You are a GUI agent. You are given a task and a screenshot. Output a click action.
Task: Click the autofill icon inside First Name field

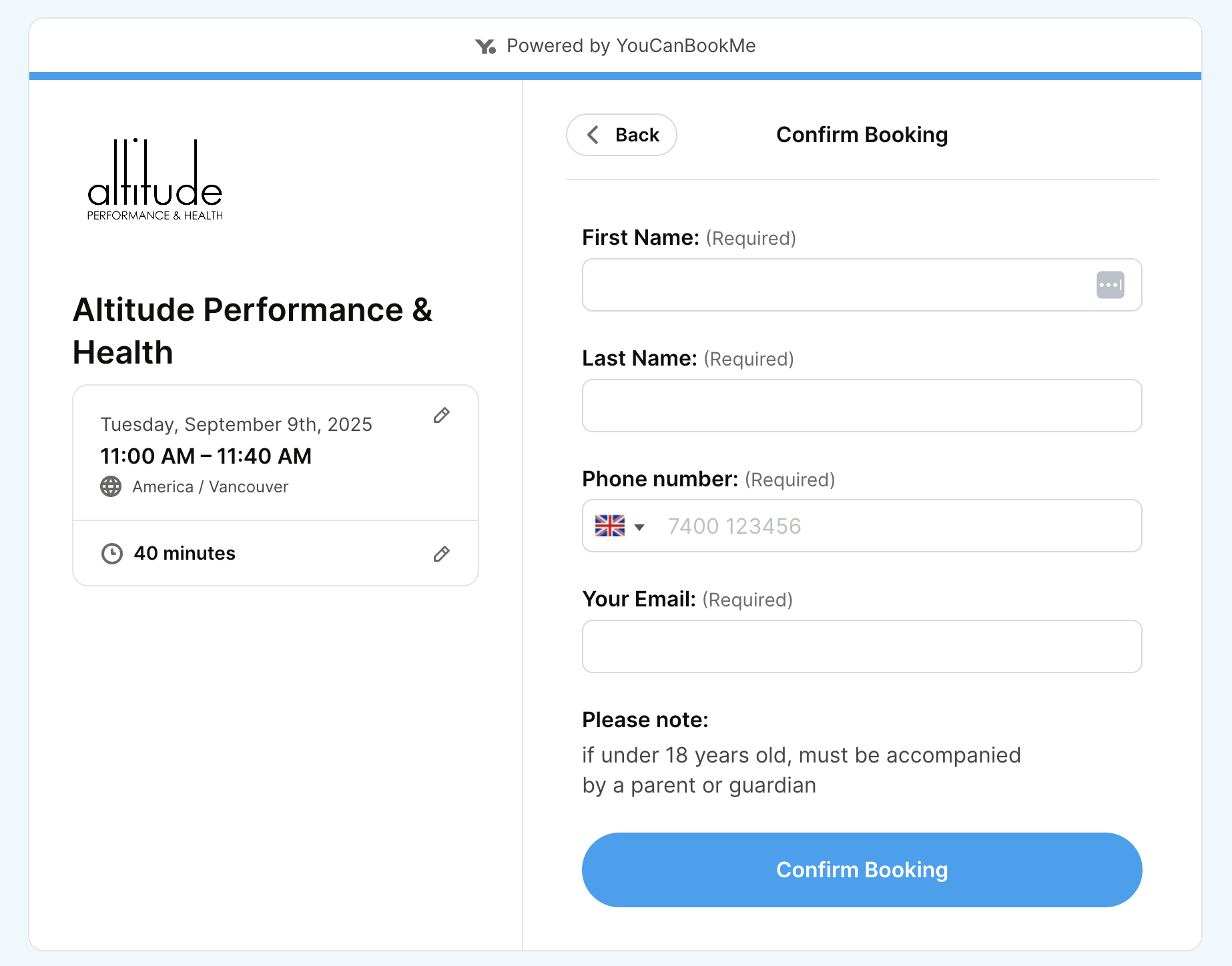(x=1110, y=285)
